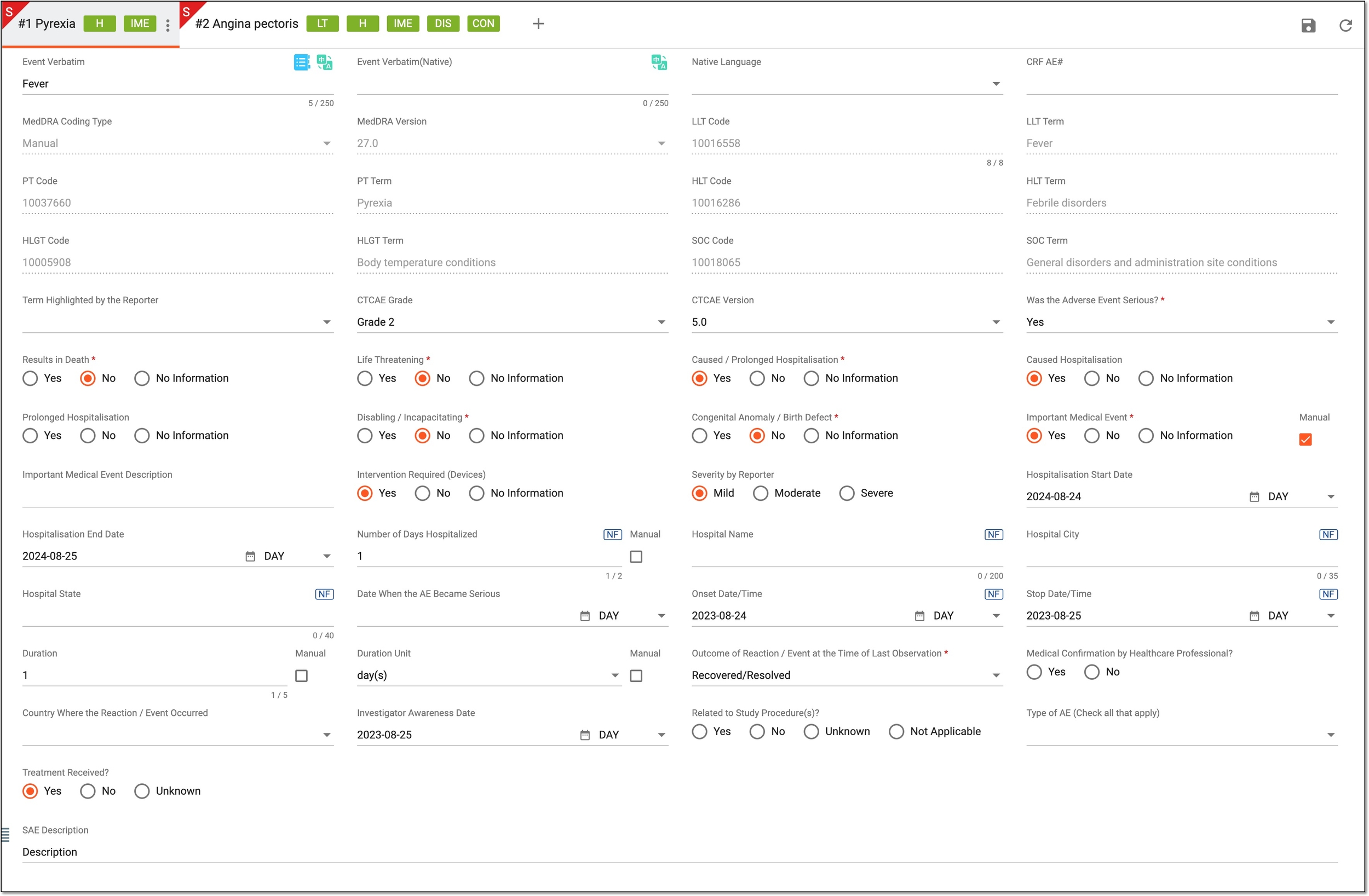Open calendar for Hospitalisation Start Date

point(1254,496)
